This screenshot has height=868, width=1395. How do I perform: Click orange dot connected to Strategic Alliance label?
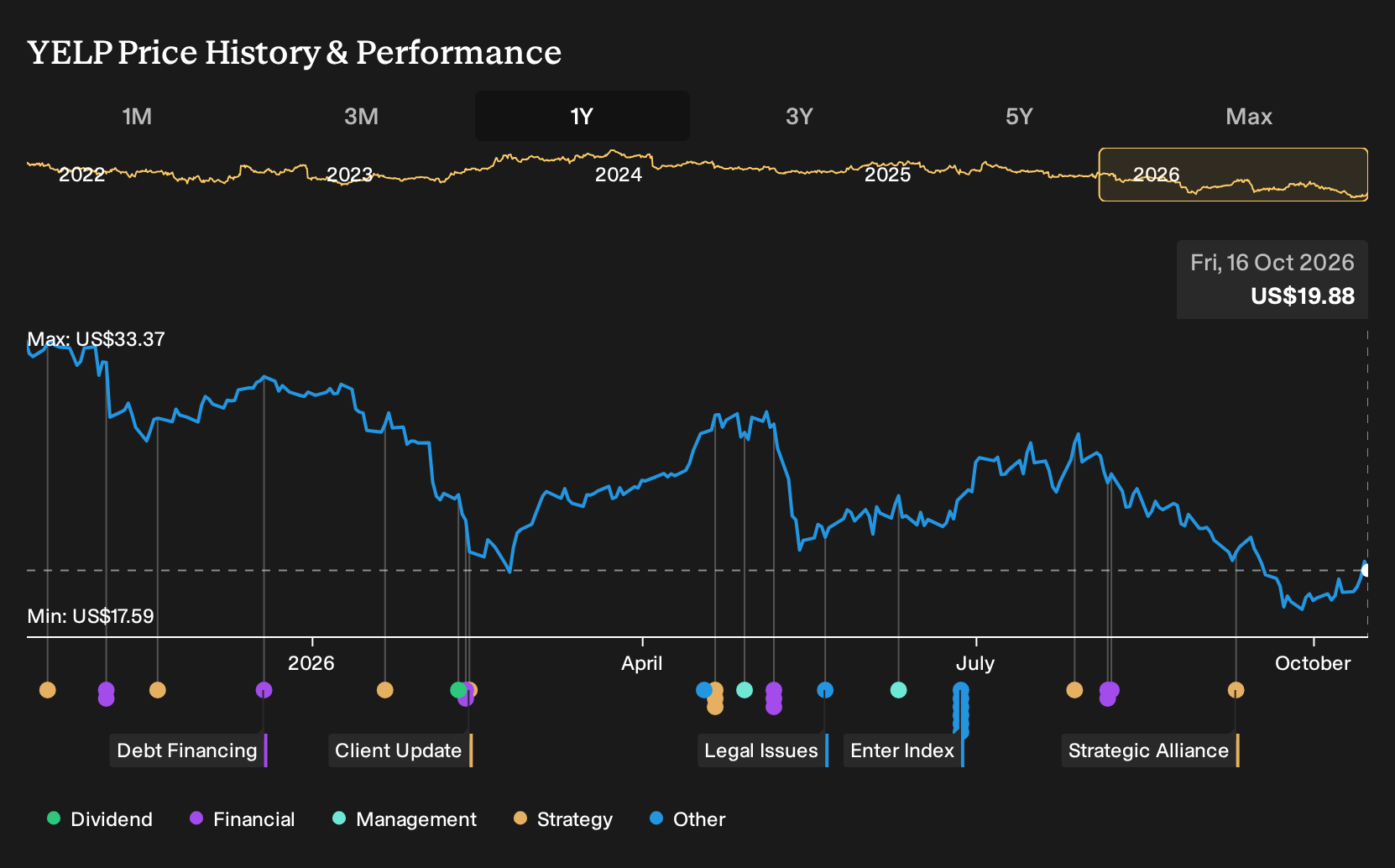(1236, 690)
